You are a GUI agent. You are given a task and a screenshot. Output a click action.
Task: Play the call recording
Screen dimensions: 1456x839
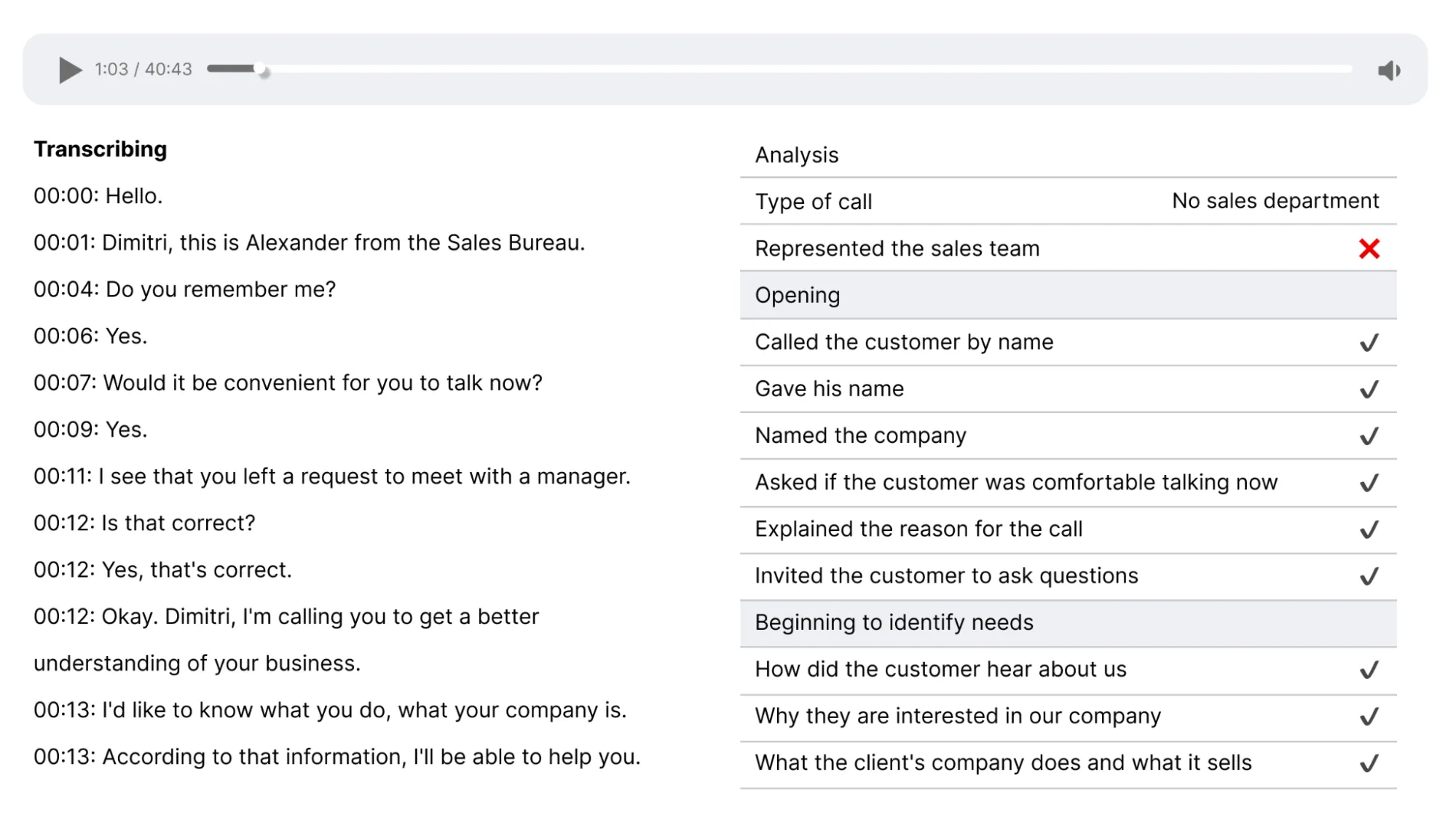click(x=70, y=70)
